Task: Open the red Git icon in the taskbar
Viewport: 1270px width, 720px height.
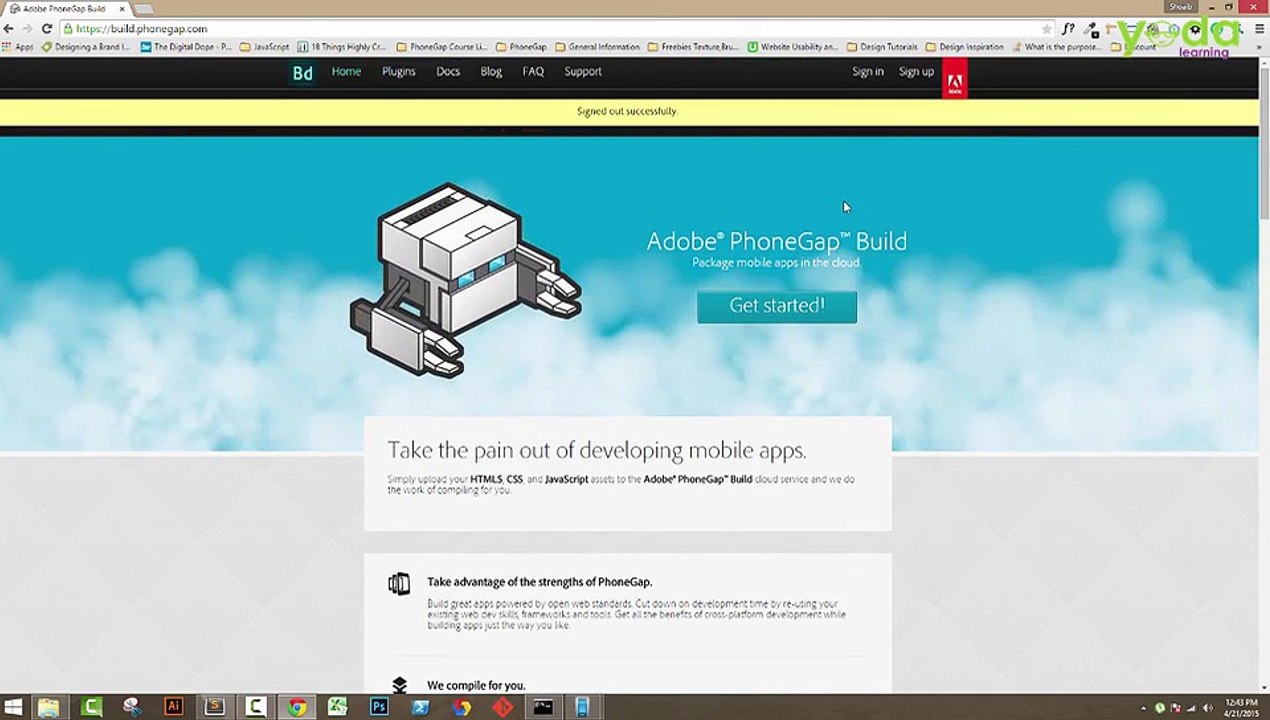Action: coord(502,708)
